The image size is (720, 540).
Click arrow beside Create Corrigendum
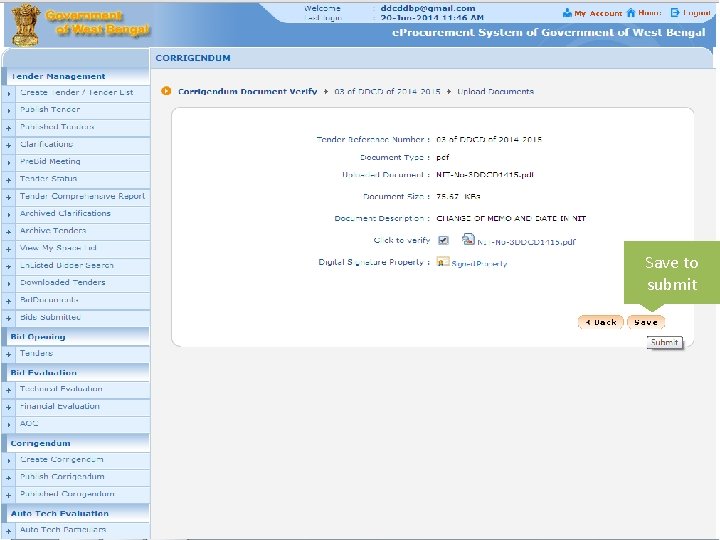9,461
